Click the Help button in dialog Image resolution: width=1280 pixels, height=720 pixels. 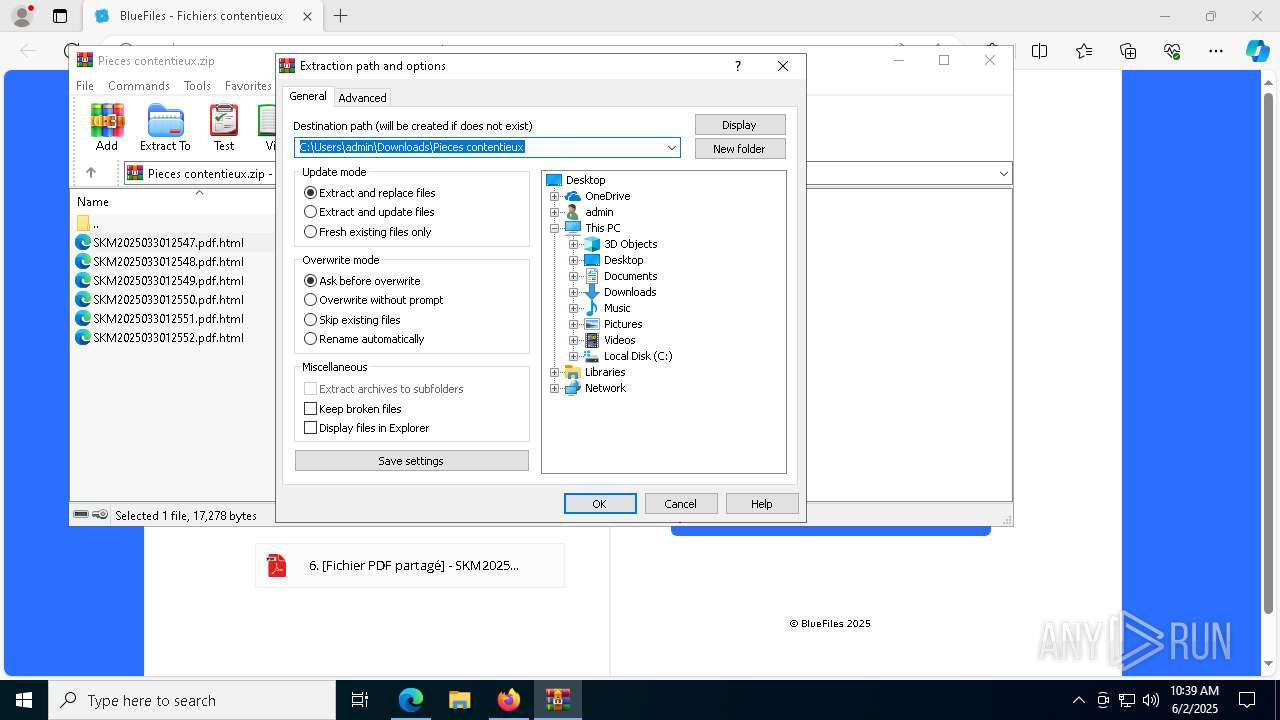tap(762, 504)
